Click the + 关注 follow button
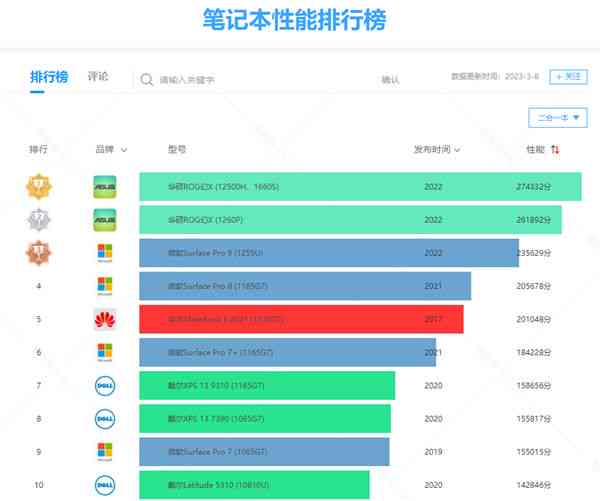This screenshot has height=501, width=600. [x=568, y=77]
